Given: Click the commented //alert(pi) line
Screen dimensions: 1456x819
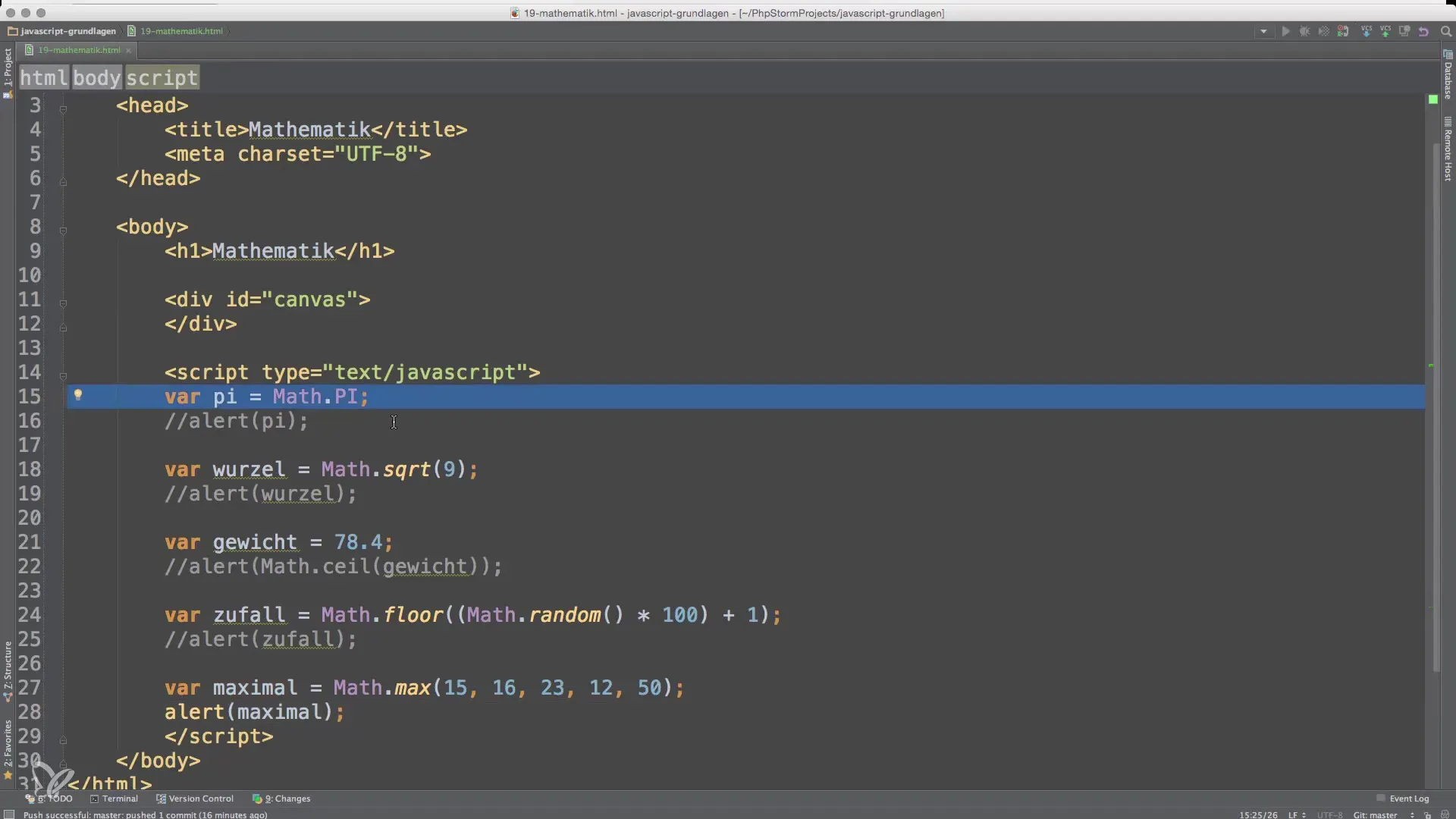Looking at the screenshot, I should (x=237, y=421).
